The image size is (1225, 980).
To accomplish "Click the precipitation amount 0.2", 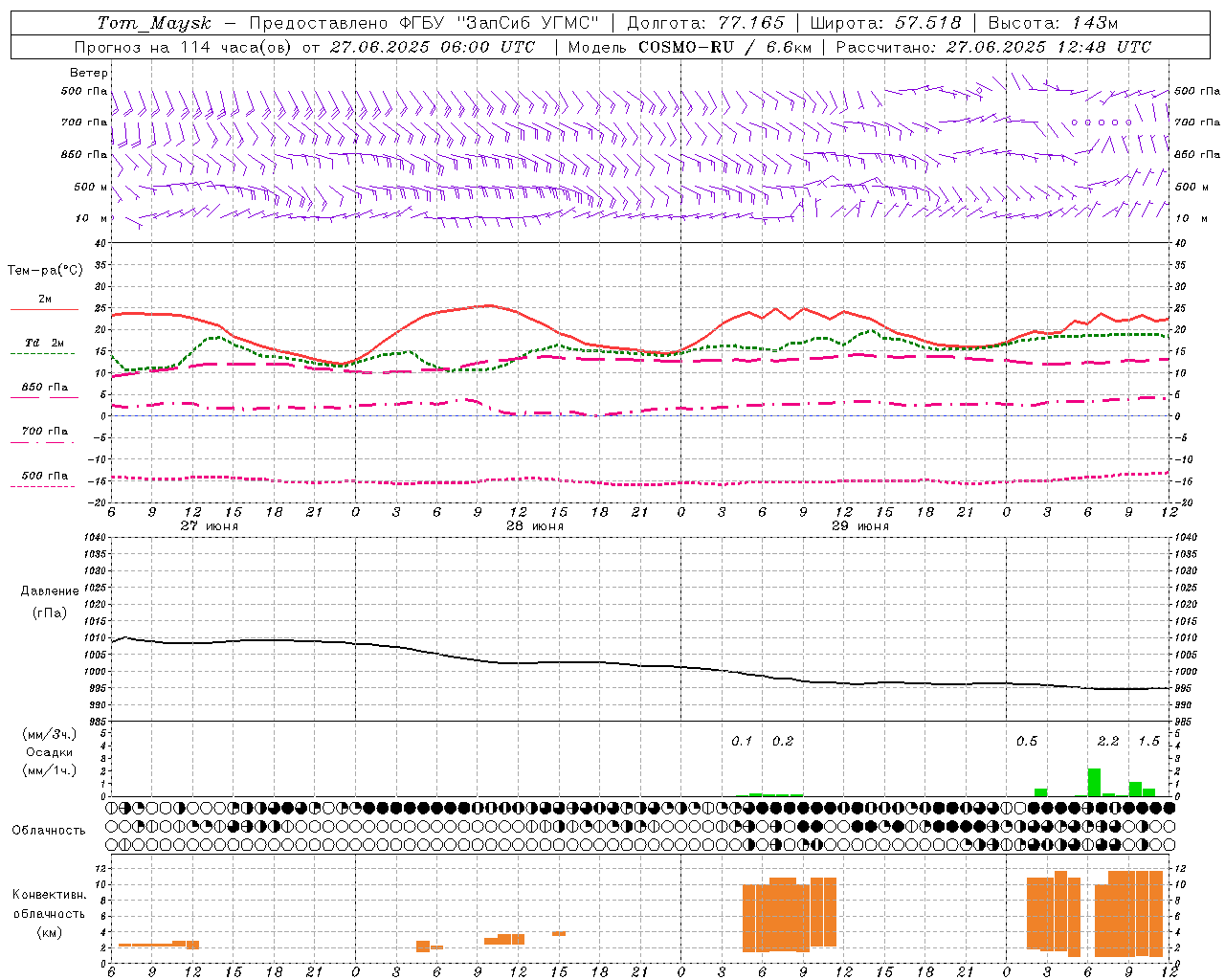I will tap(783, 742).
